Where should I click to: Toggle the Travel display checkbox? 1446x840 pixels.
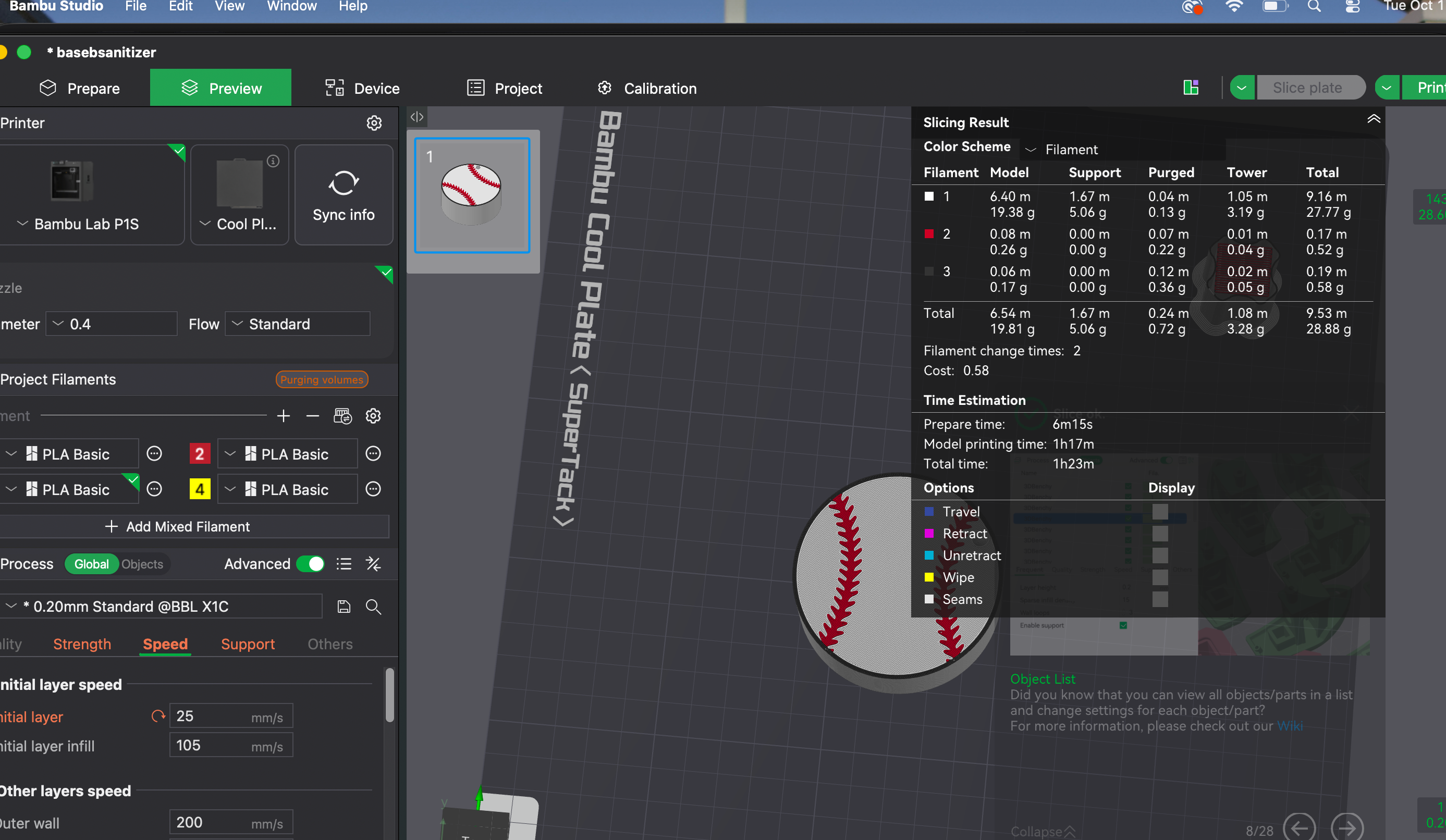[1160, 512]
